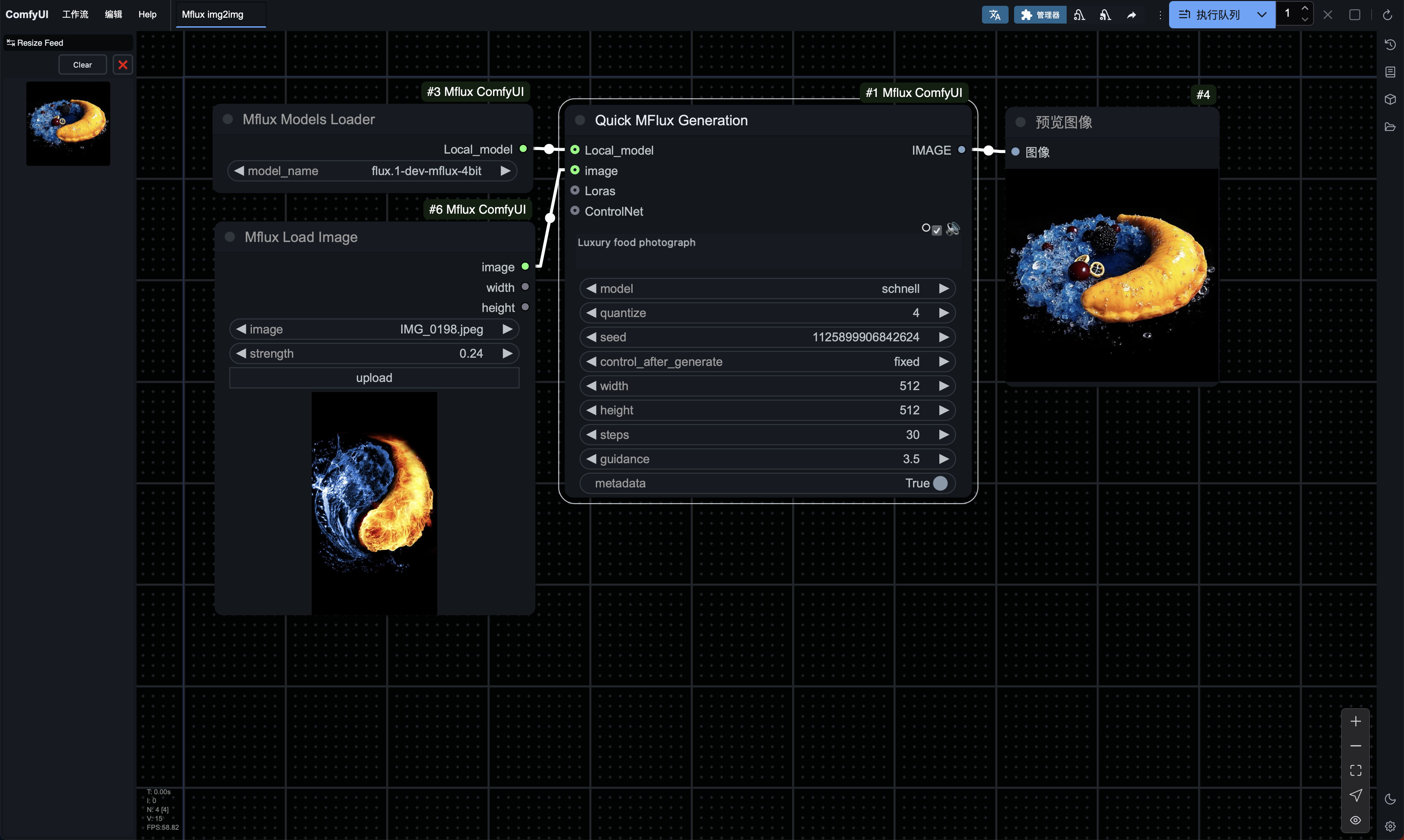This screenshot has width=1404, height=840.
Task: Open the 管理器 manager button
Action: point(1040,15)
